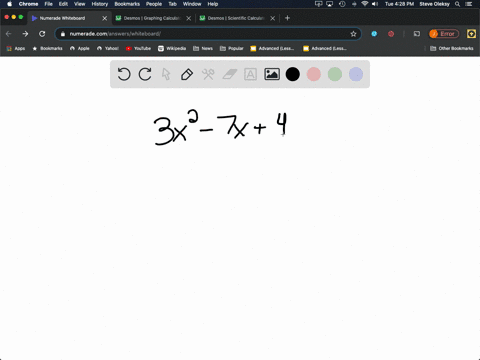Bookmark this page with the star
This screenshot has width=480, height=360.
tap(353, 34)
